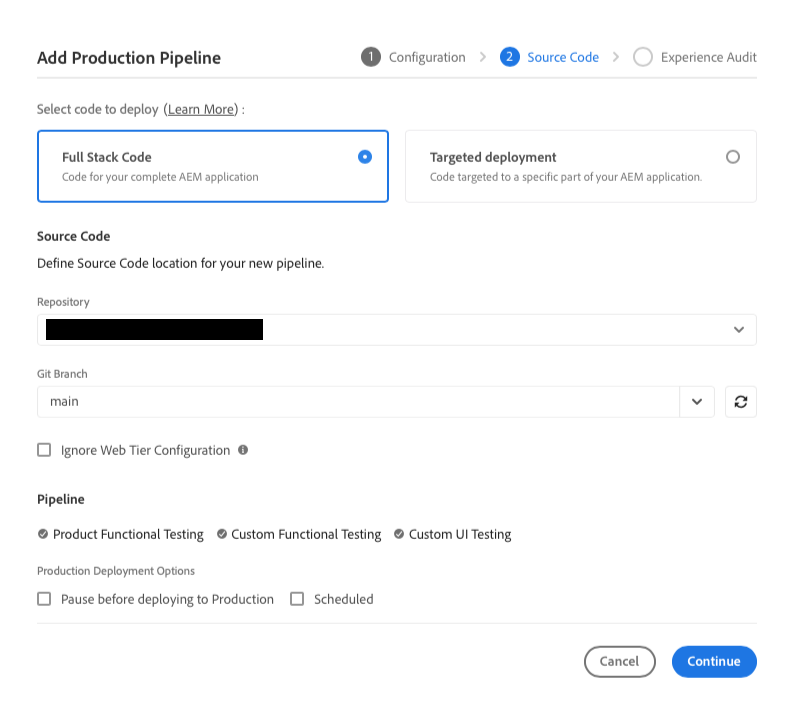794x713 pixels.
Task: Open the Git Branch dropdown arrow
Action: coord(697,402)
